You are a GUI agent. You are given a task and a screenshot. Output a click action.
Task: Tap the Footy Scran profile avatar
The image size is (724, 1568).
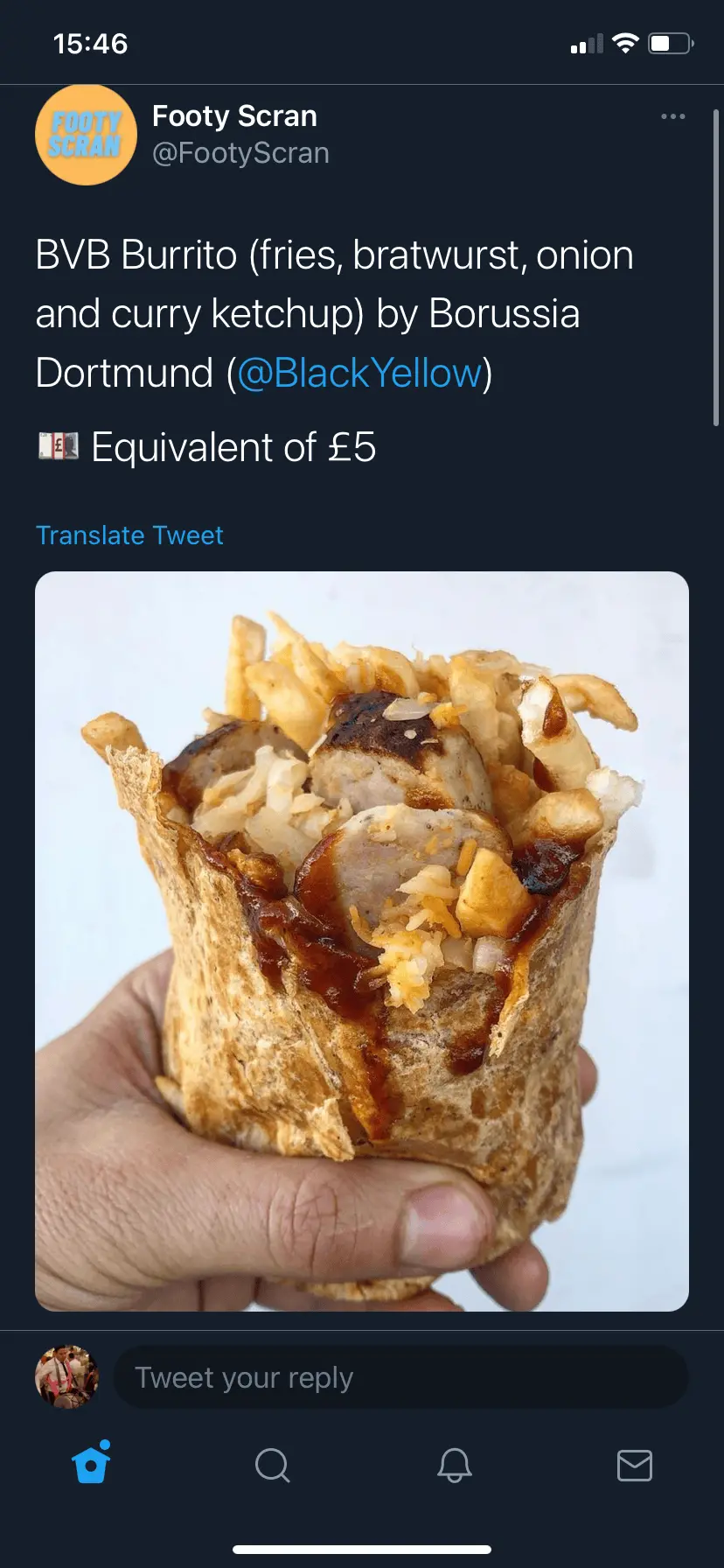click(x=86, y=135)
